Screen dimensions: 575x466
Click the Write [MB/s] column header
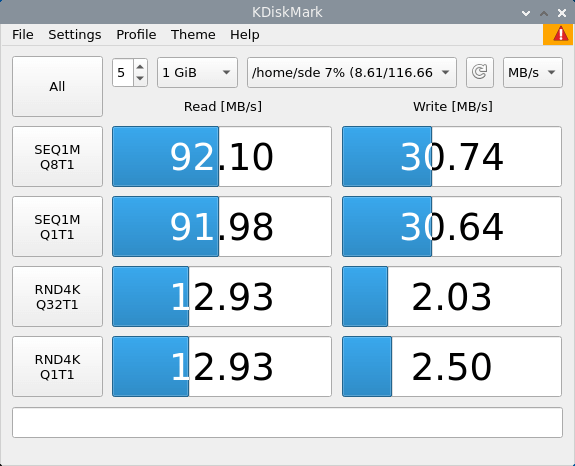[453, 107]
